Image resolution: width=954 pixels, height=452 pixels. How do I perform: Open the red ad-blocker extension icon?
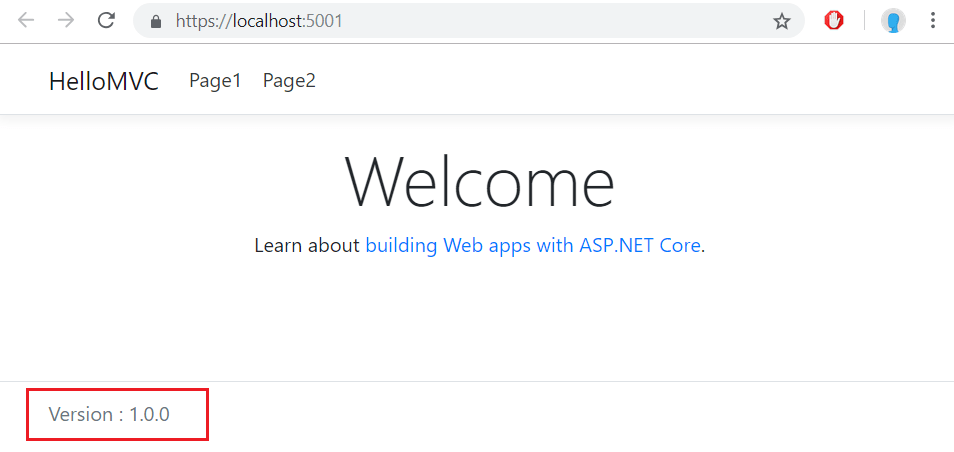click(834, 21)
